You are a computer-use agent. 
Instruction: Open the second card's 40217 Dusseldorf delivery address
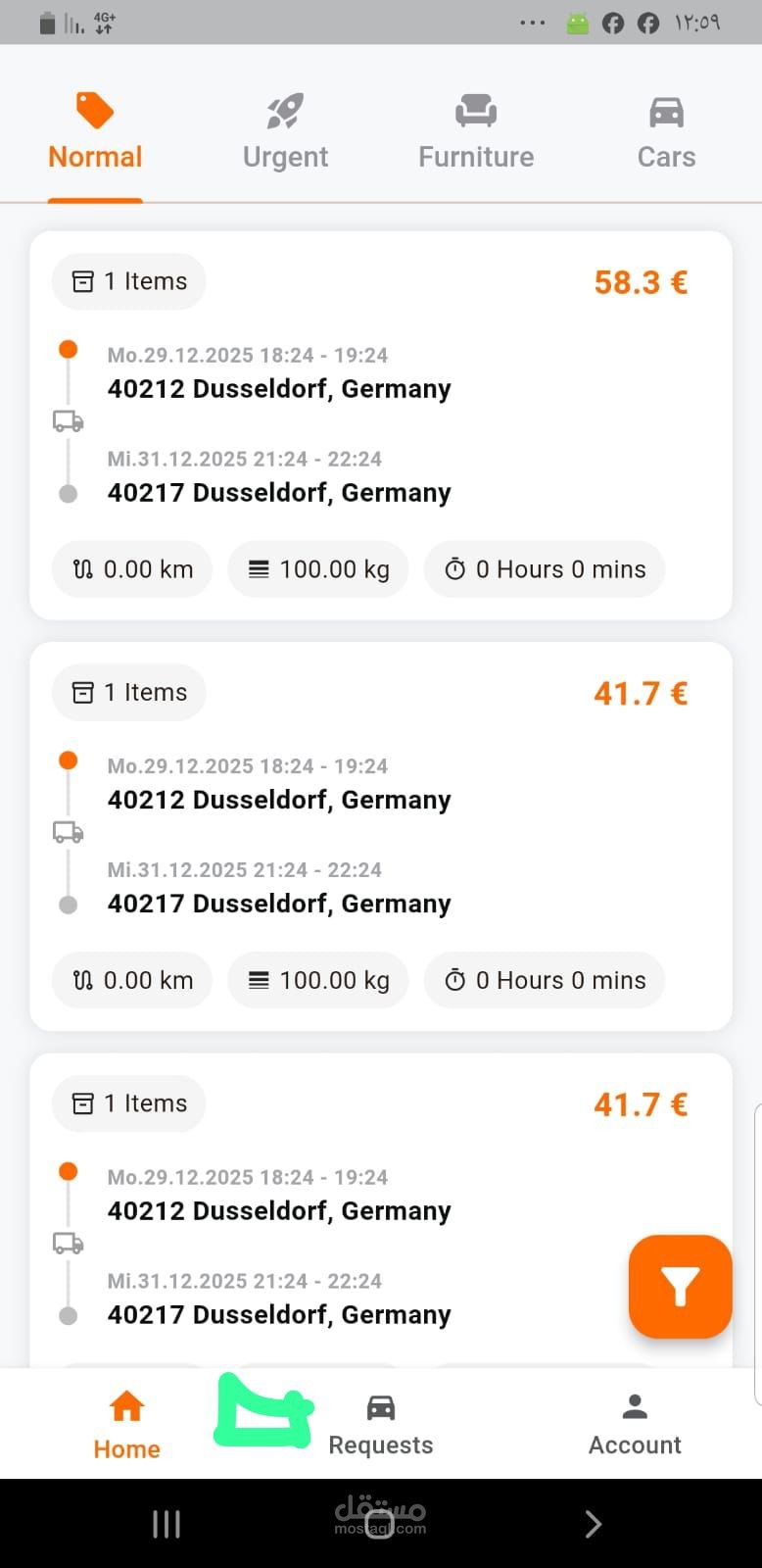pos(279,904)
